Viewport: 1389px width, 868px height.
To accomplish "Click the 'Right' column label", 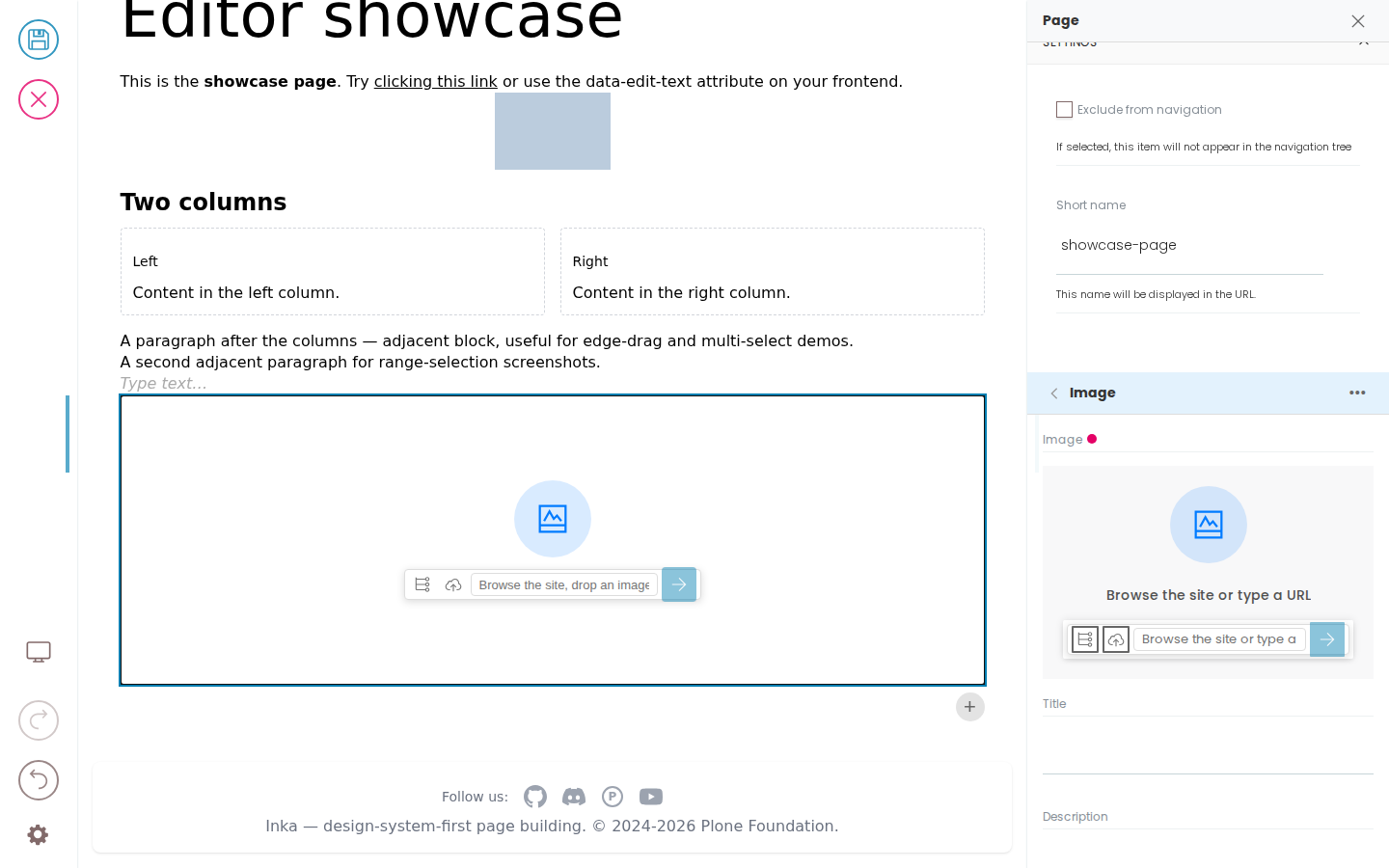I will click(590, 261).
